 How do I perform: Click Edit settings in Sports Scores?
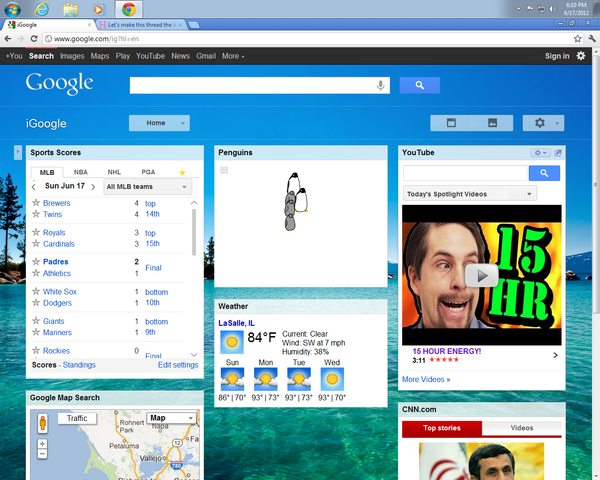click(178, 365)
